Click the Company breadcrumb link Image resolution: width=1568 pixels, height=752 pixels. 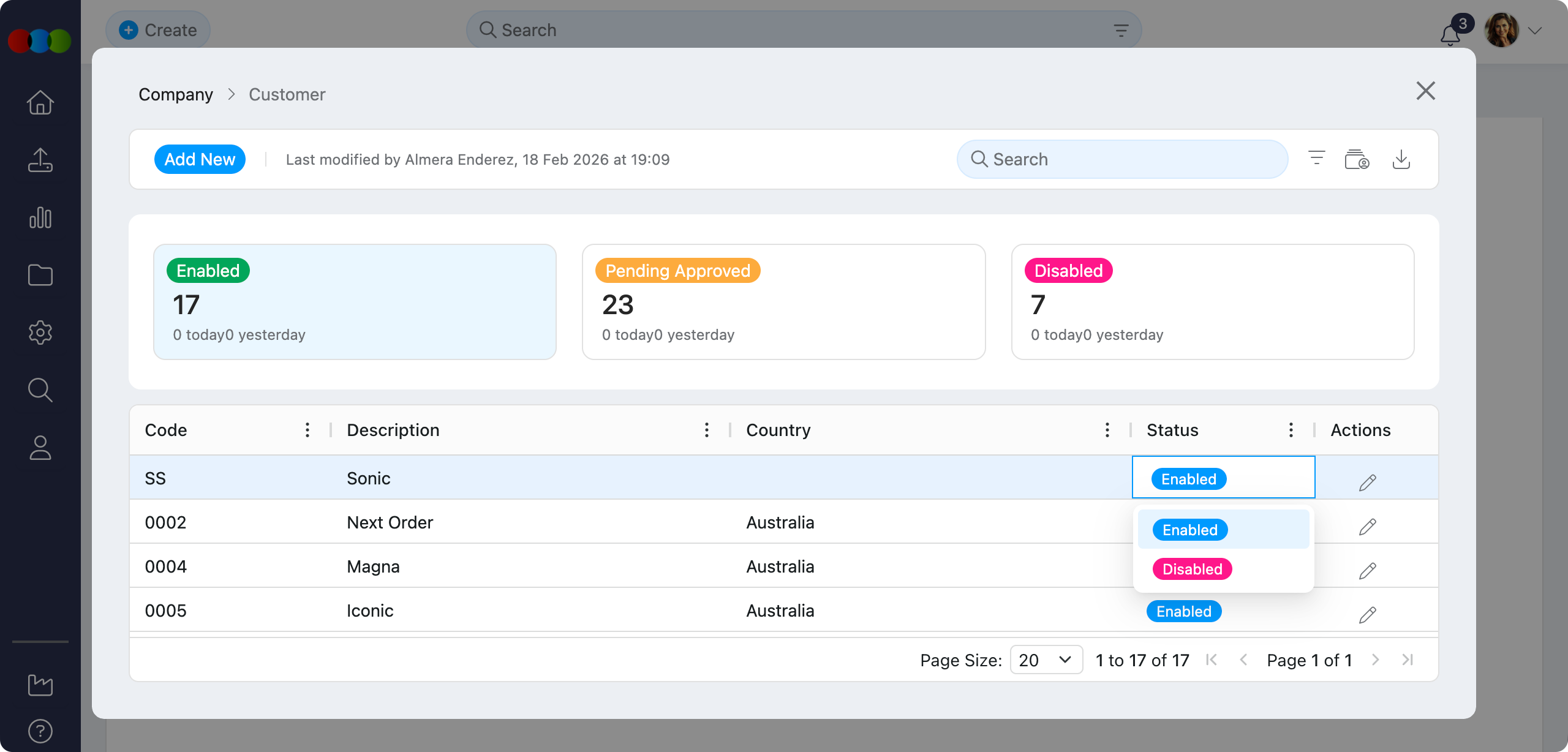coord(176,94)
